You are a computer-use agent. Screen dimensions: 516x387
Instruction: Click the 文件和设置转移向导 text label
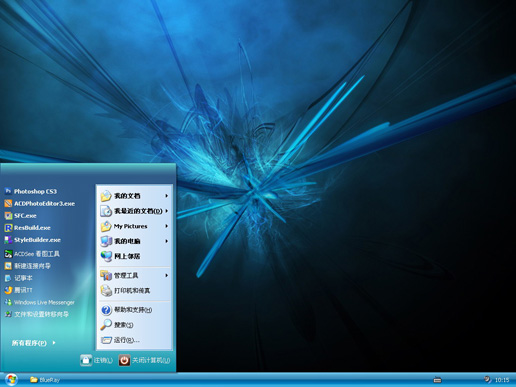(x=41, y=314)
